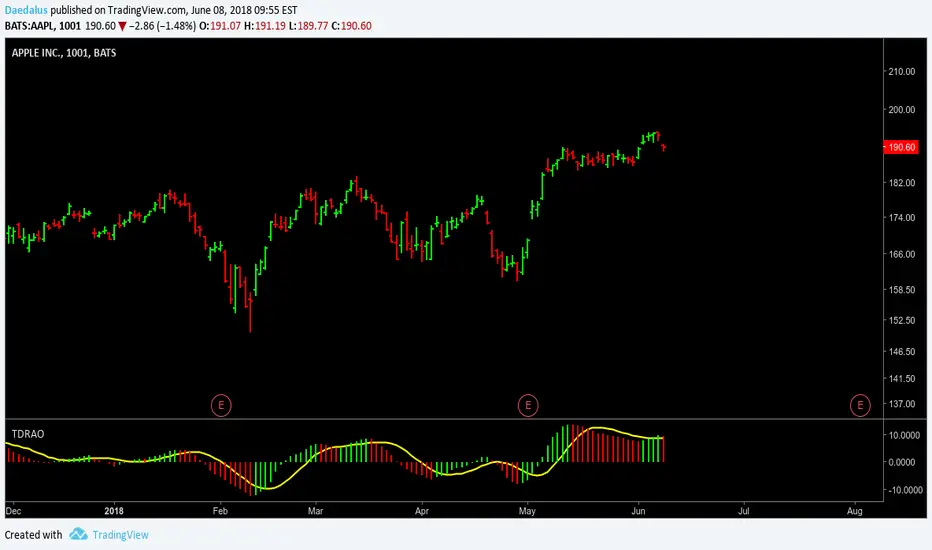
Task: Click the Apr label on time axis
Action: click(x=421, y=511)
